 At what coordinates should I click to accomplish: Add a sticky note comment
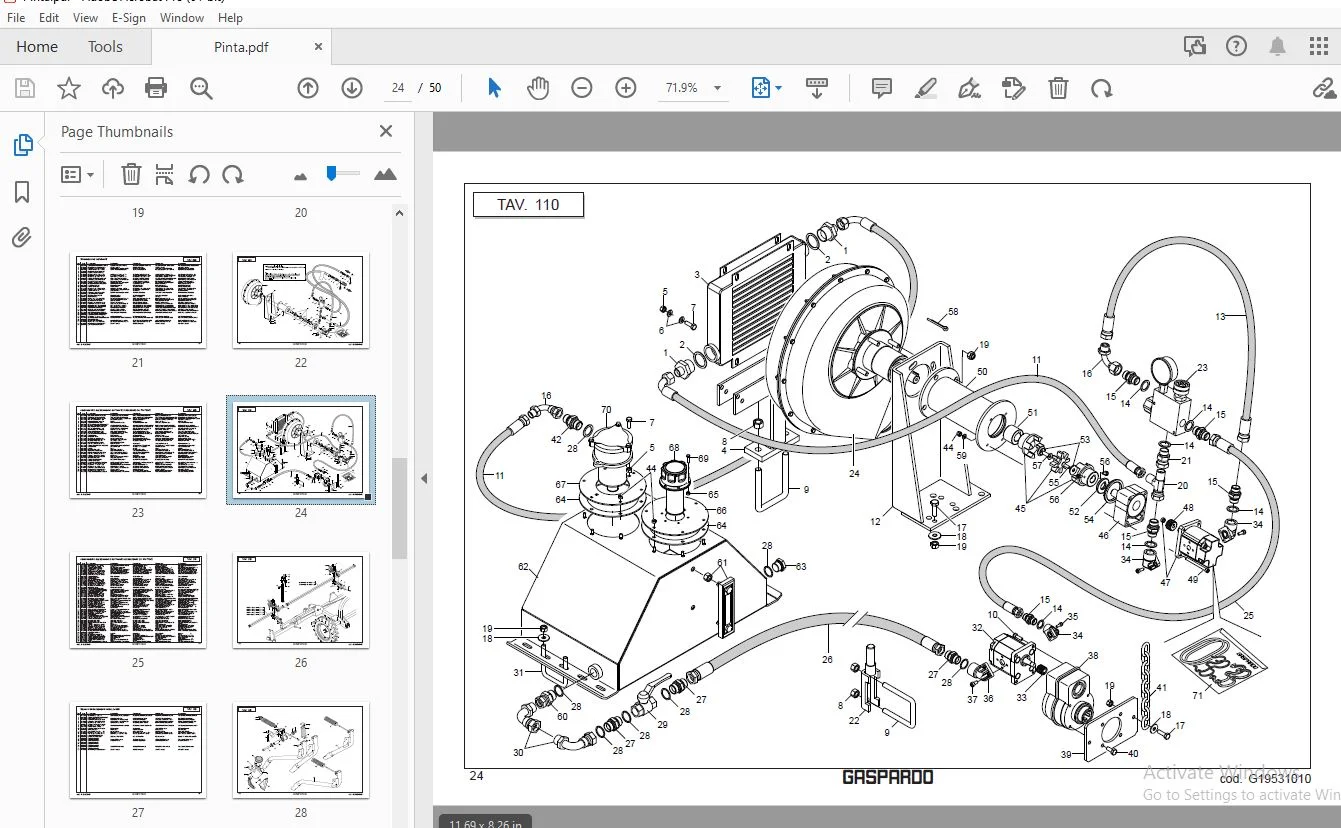(x=882, y=88)
